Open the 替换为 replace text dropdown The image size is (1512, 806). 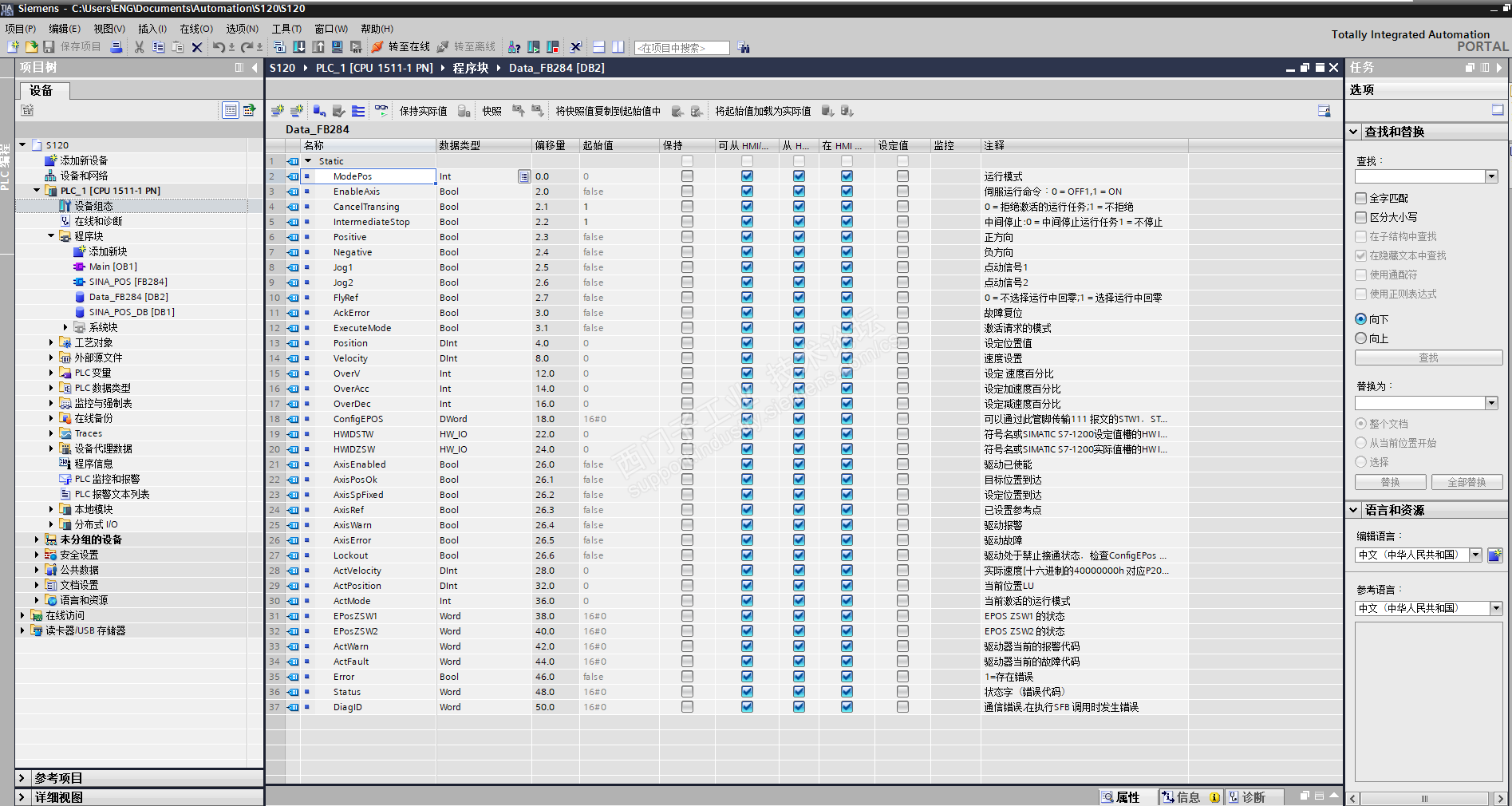pos(1491,403)
